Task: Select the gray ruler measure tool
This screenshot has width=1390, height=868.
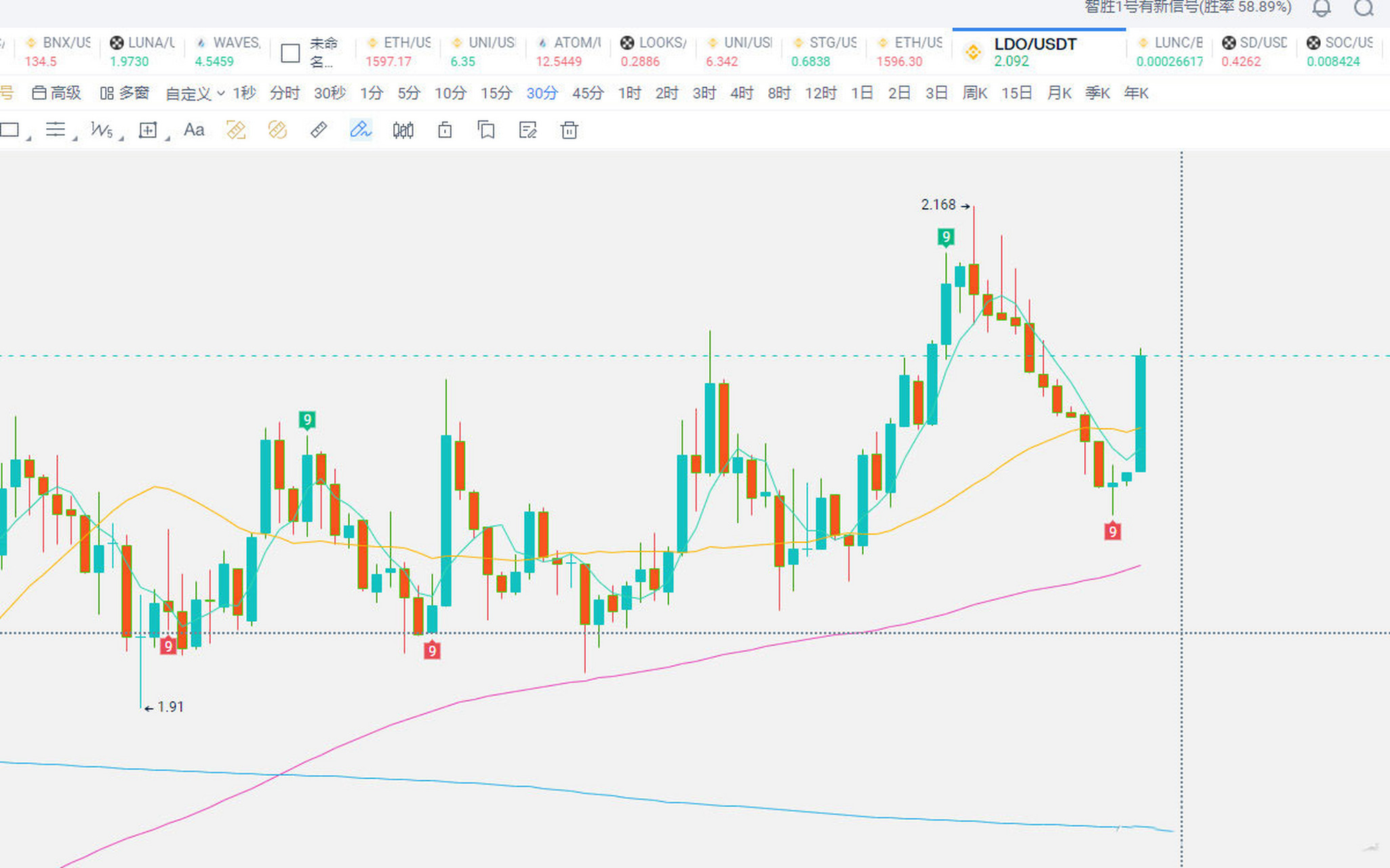Action: 319,130
